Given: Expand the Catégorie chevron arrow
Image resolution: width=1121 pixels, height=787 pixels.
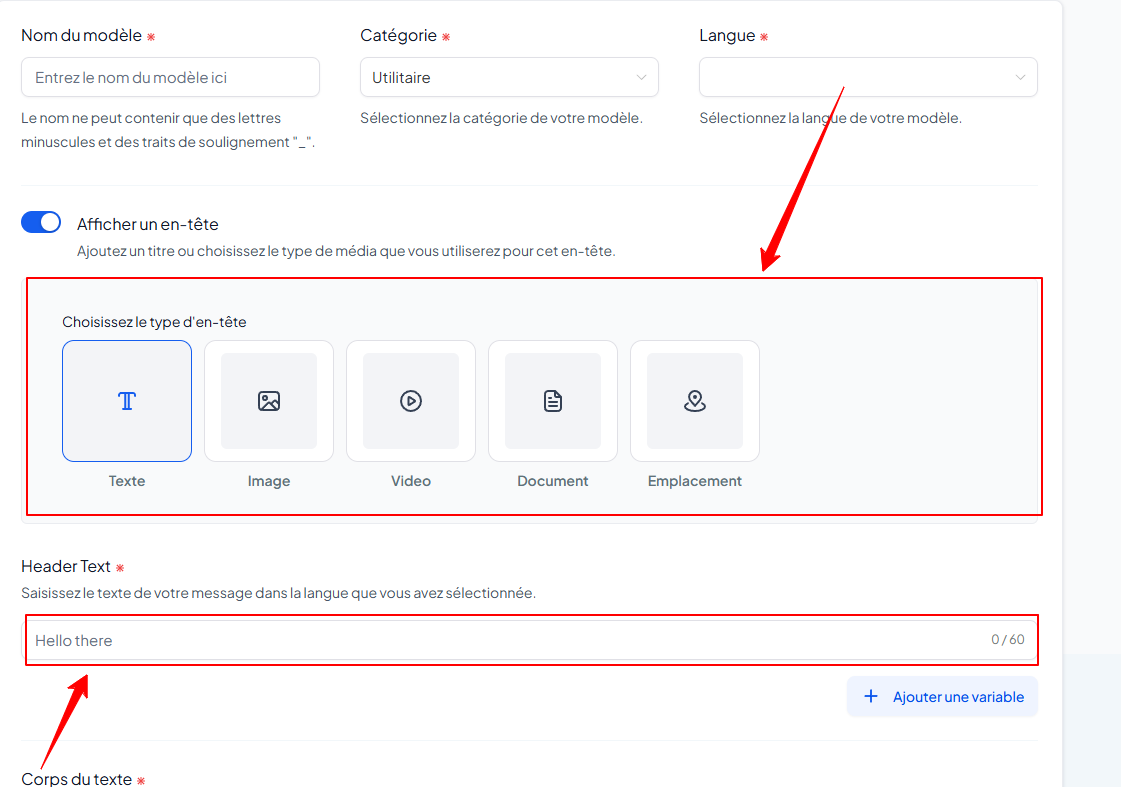Looking at the screenshot, I should point(641,77).
